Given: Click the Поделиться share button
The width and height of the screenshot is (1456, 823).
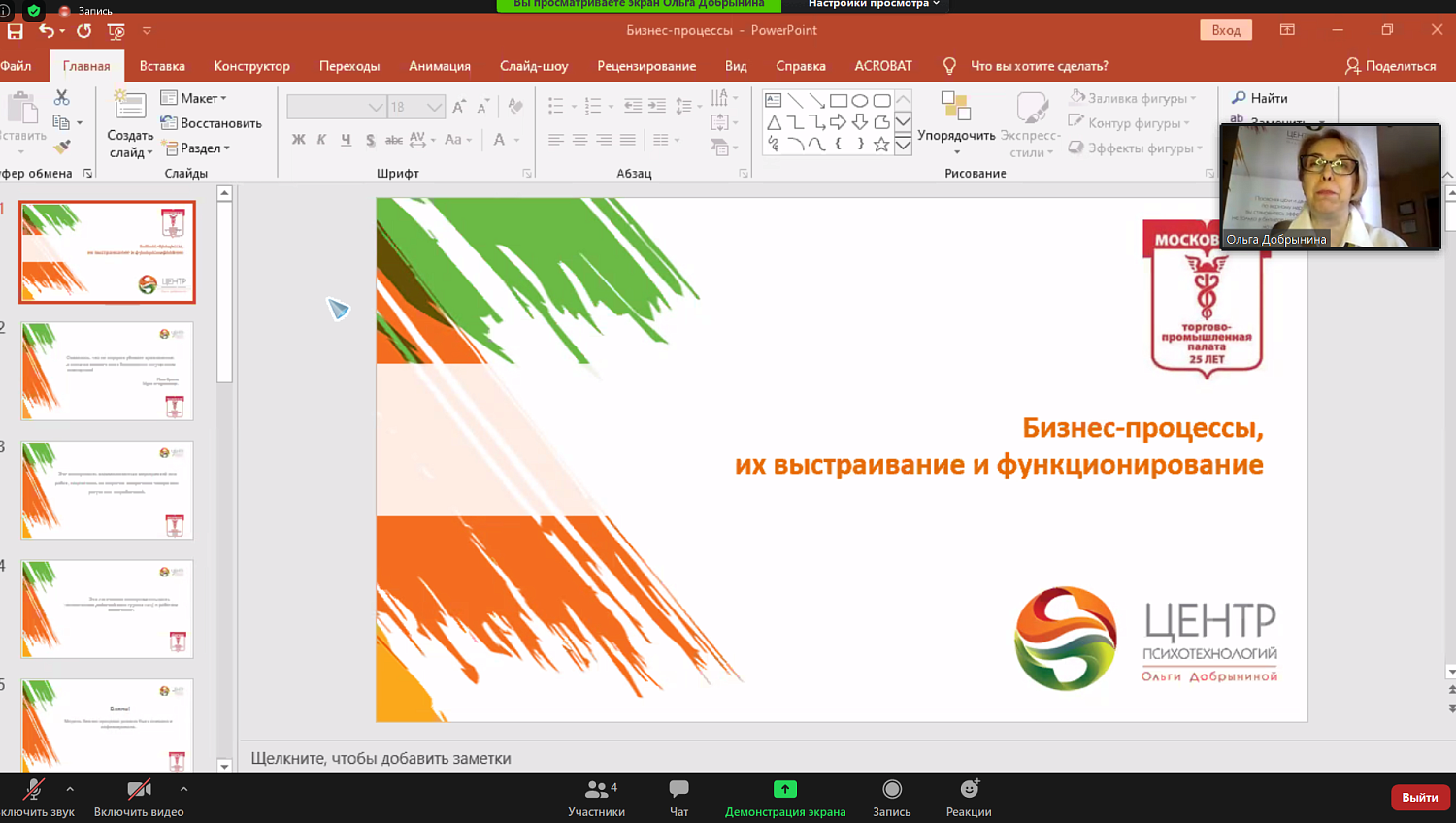Looking at the screenshot, I should click(1390, 66).
